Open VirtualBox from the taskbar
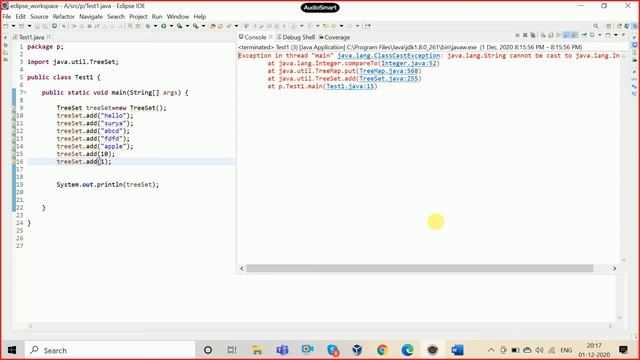Screen dimensions: 640x360 tap(357, 350)
